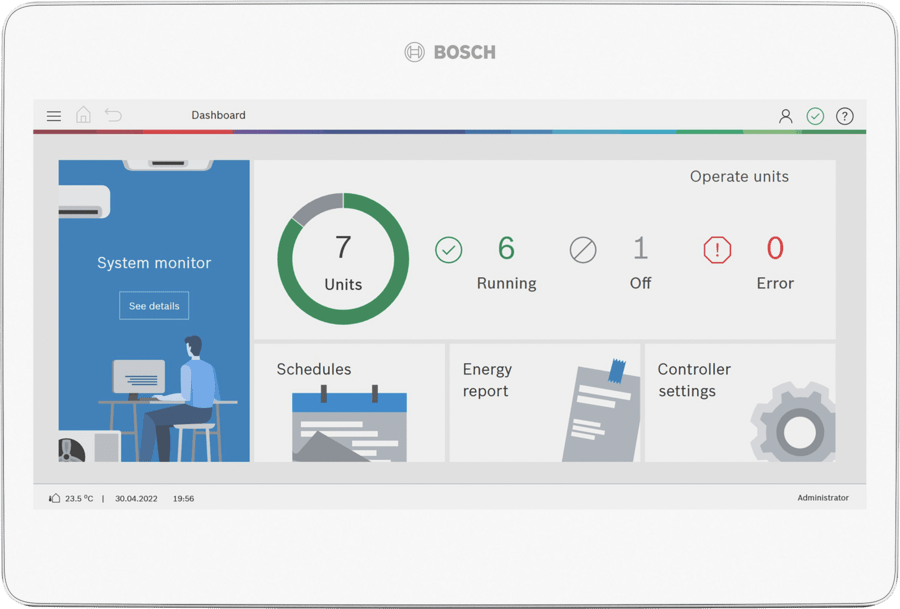Click the red Error alert icon
Image resolution: width=900 pixels, height=609 pixels.
point(718,249)
